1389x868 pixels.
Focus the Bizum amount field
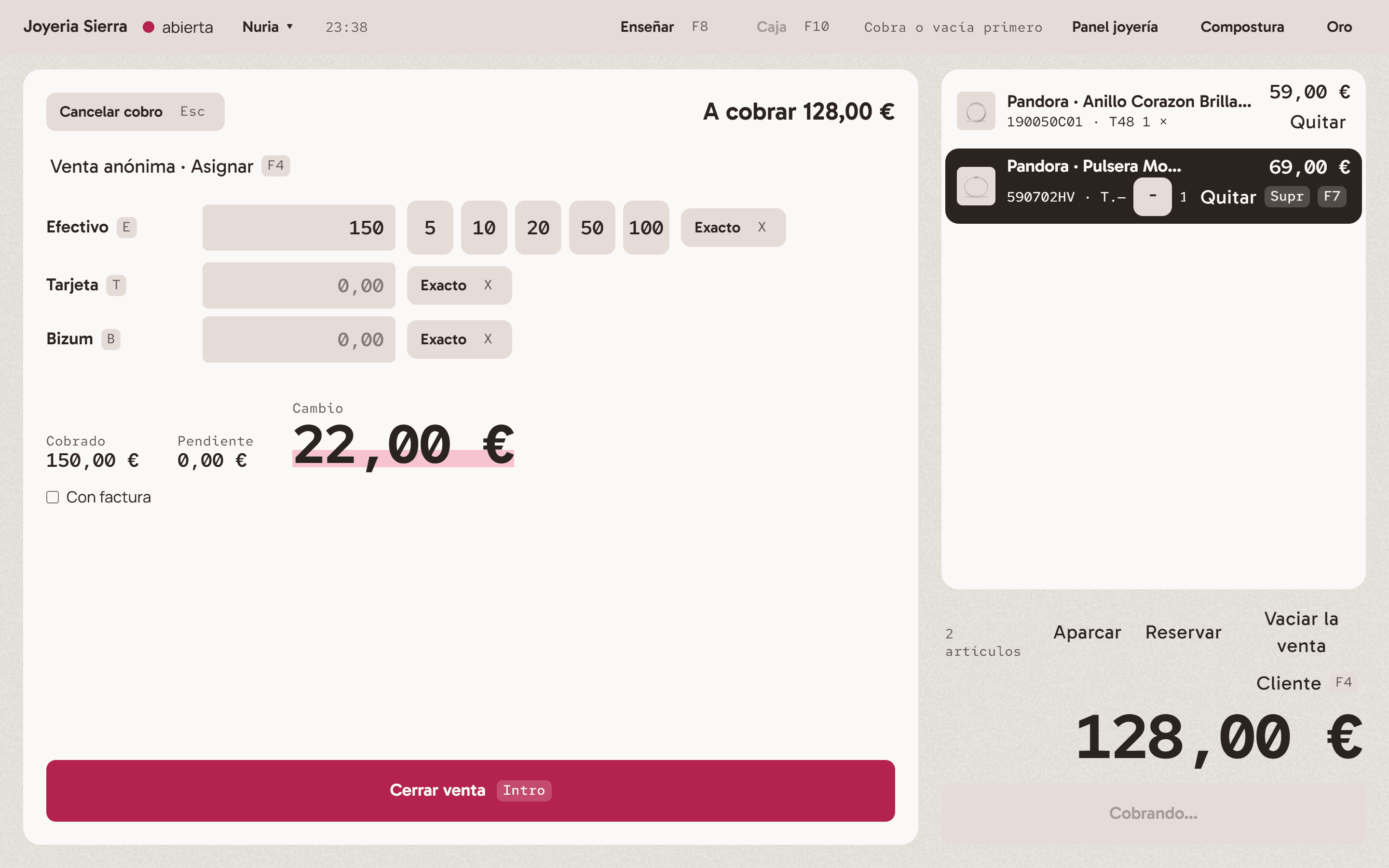click(x=299, y=339)
